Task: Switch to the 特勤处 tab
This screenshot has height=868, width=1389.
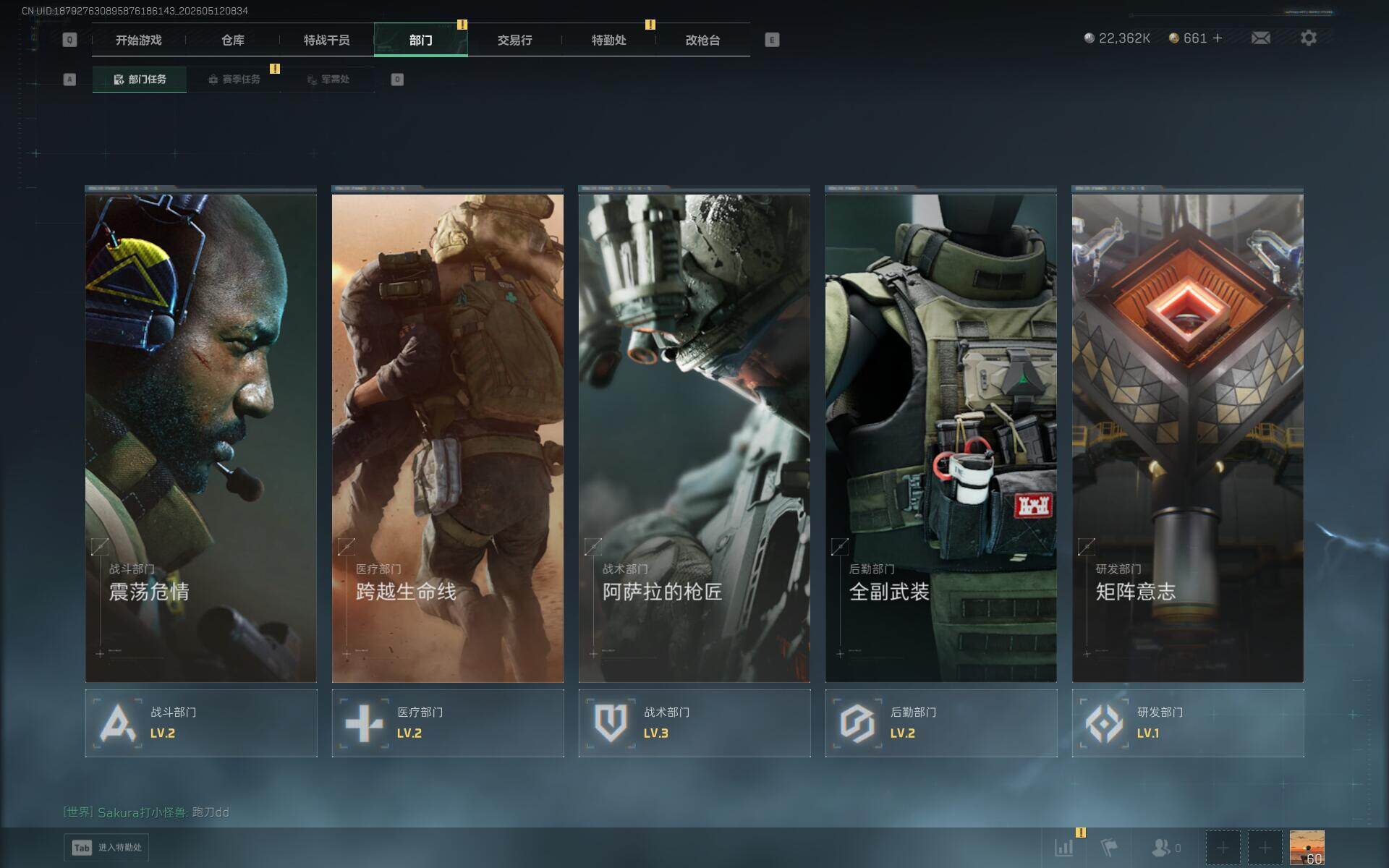Action: click(609, 41)
